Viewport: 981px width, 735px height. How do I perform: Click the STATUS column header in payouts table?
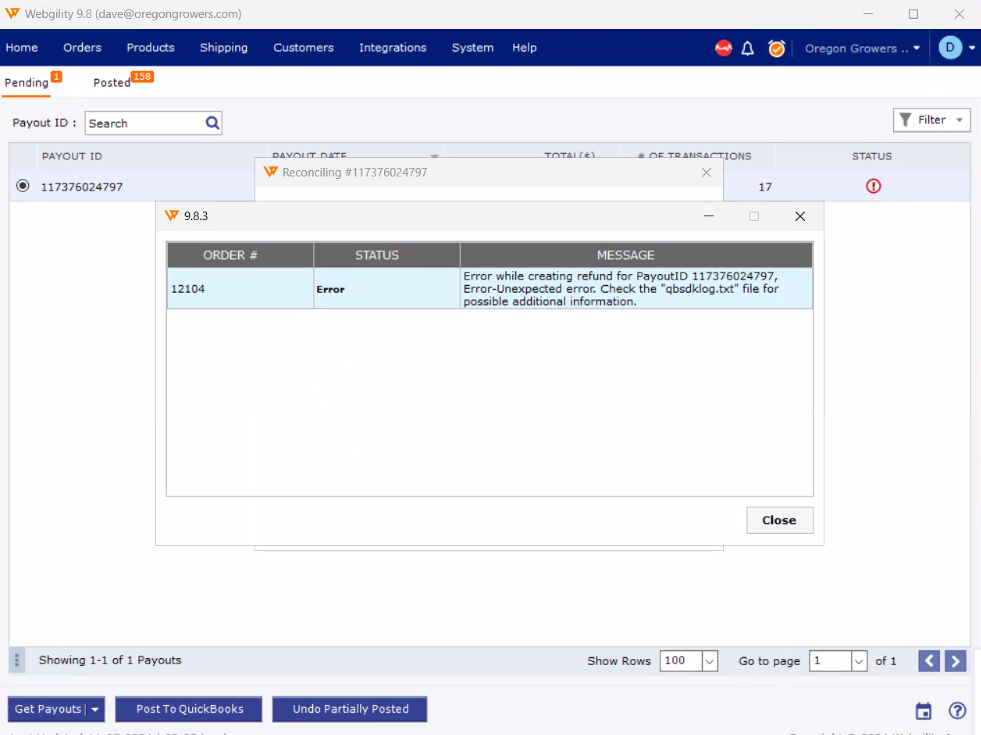[872, 156]
